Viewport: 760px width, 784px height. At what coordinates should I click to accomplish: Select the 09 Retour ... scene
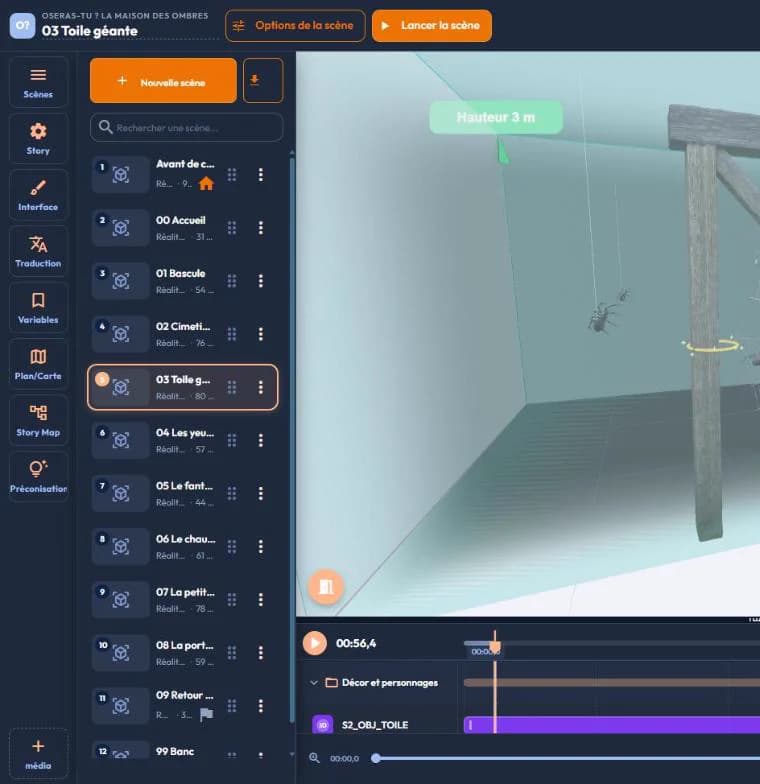click(x=183, y=706)
